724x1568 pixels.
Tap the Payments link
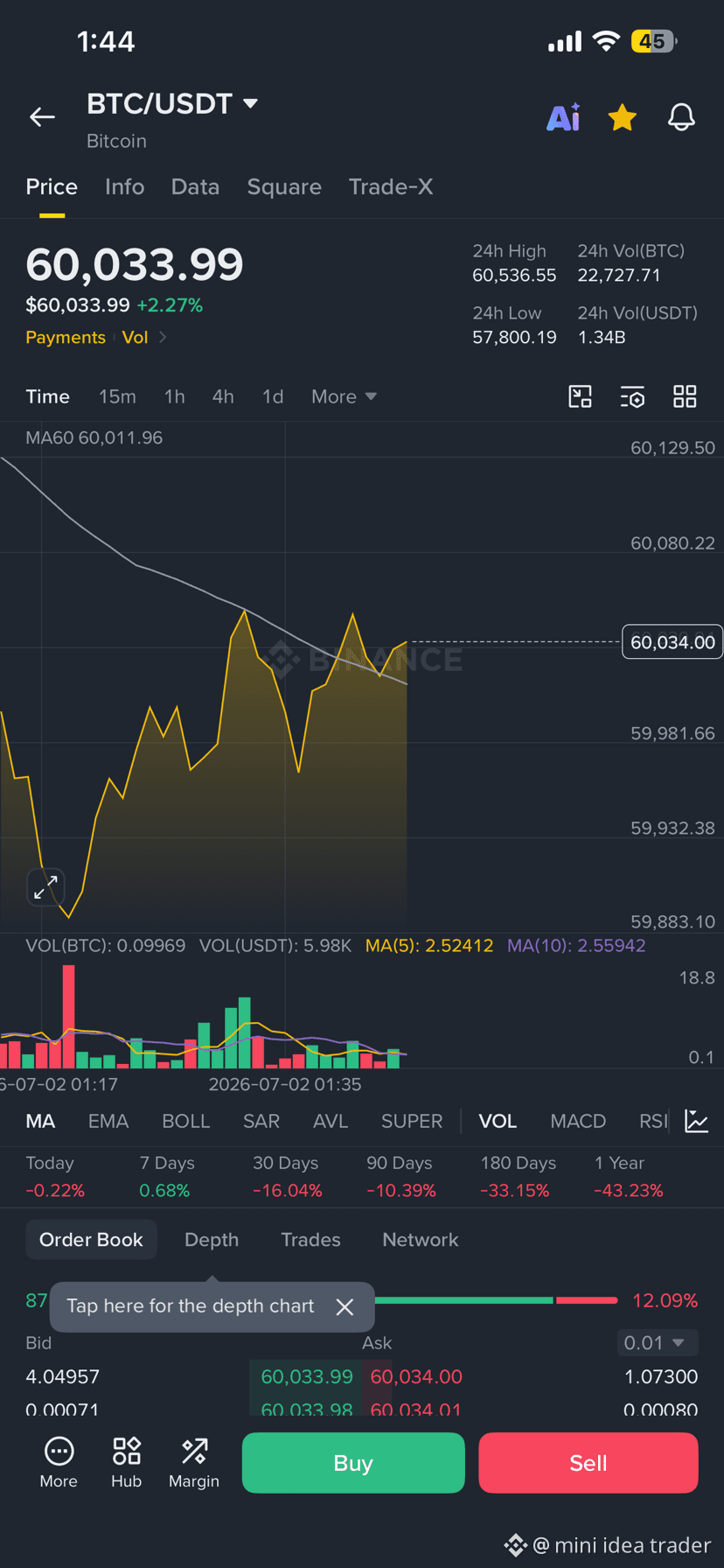click(66, 337)
